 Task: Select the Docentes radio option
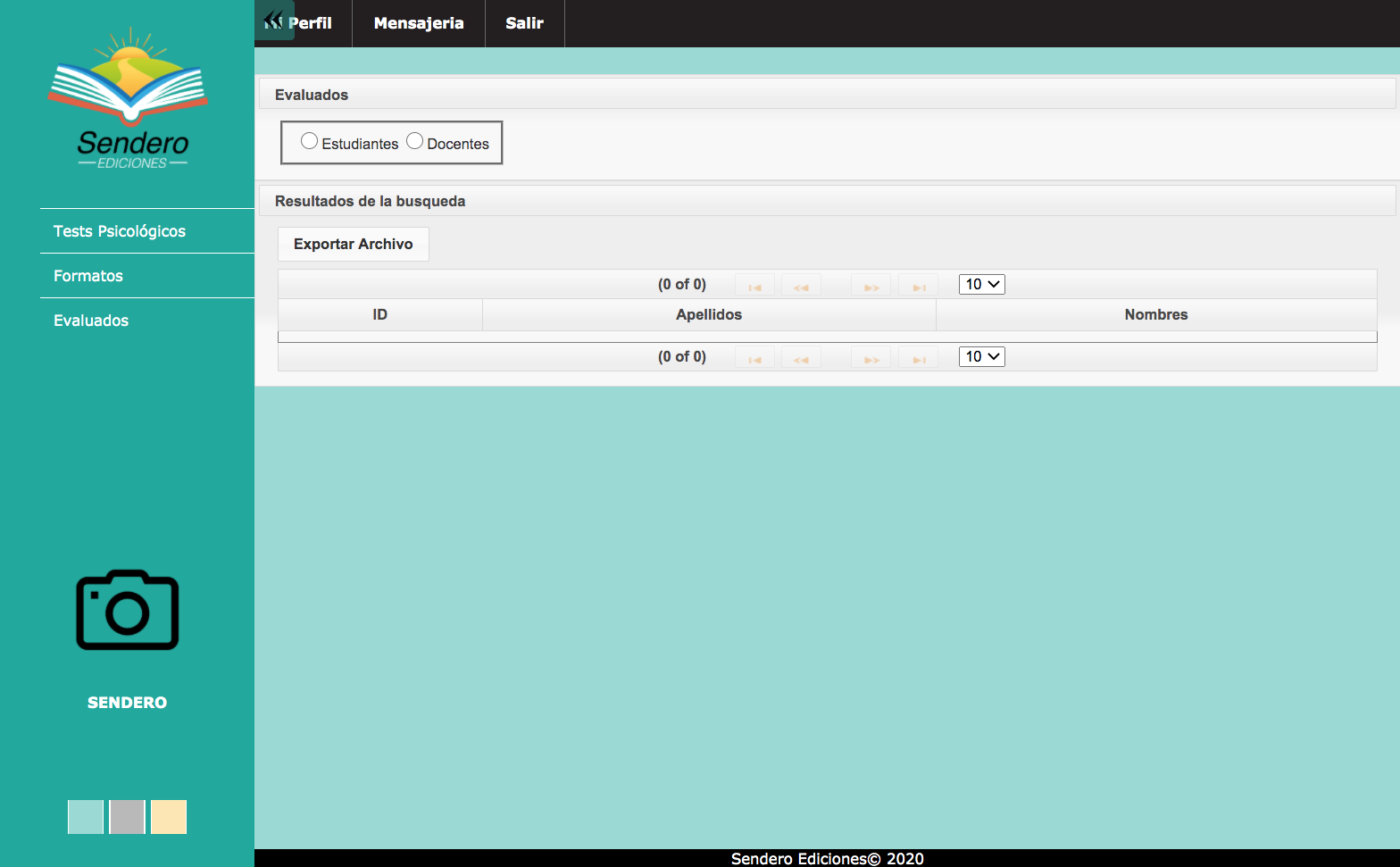tap(414, 142)
